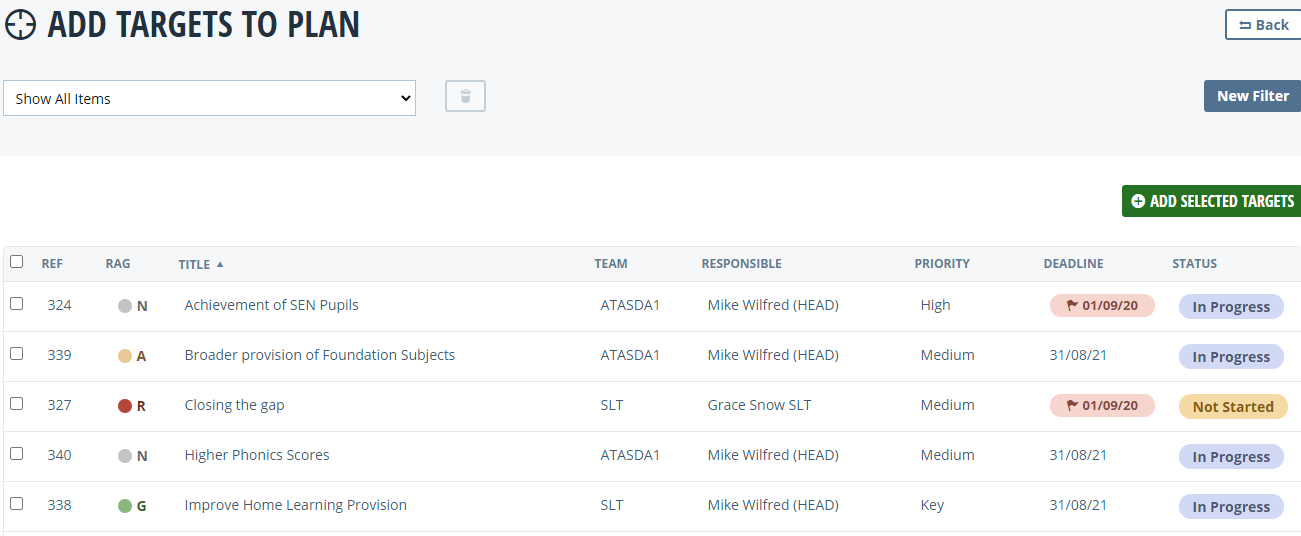
Task: Click deadline 31/08/21 for row 338
Action: 1078,505
